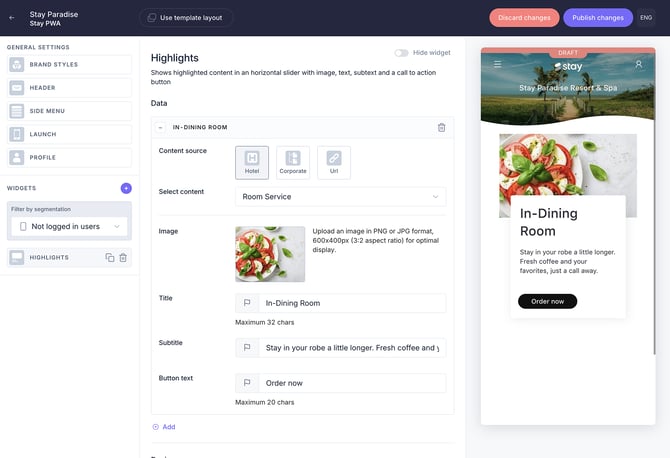The height and width of the screenshot is (458, 670).
Task: Delete the Highlights widget
Action: point(123,258)
